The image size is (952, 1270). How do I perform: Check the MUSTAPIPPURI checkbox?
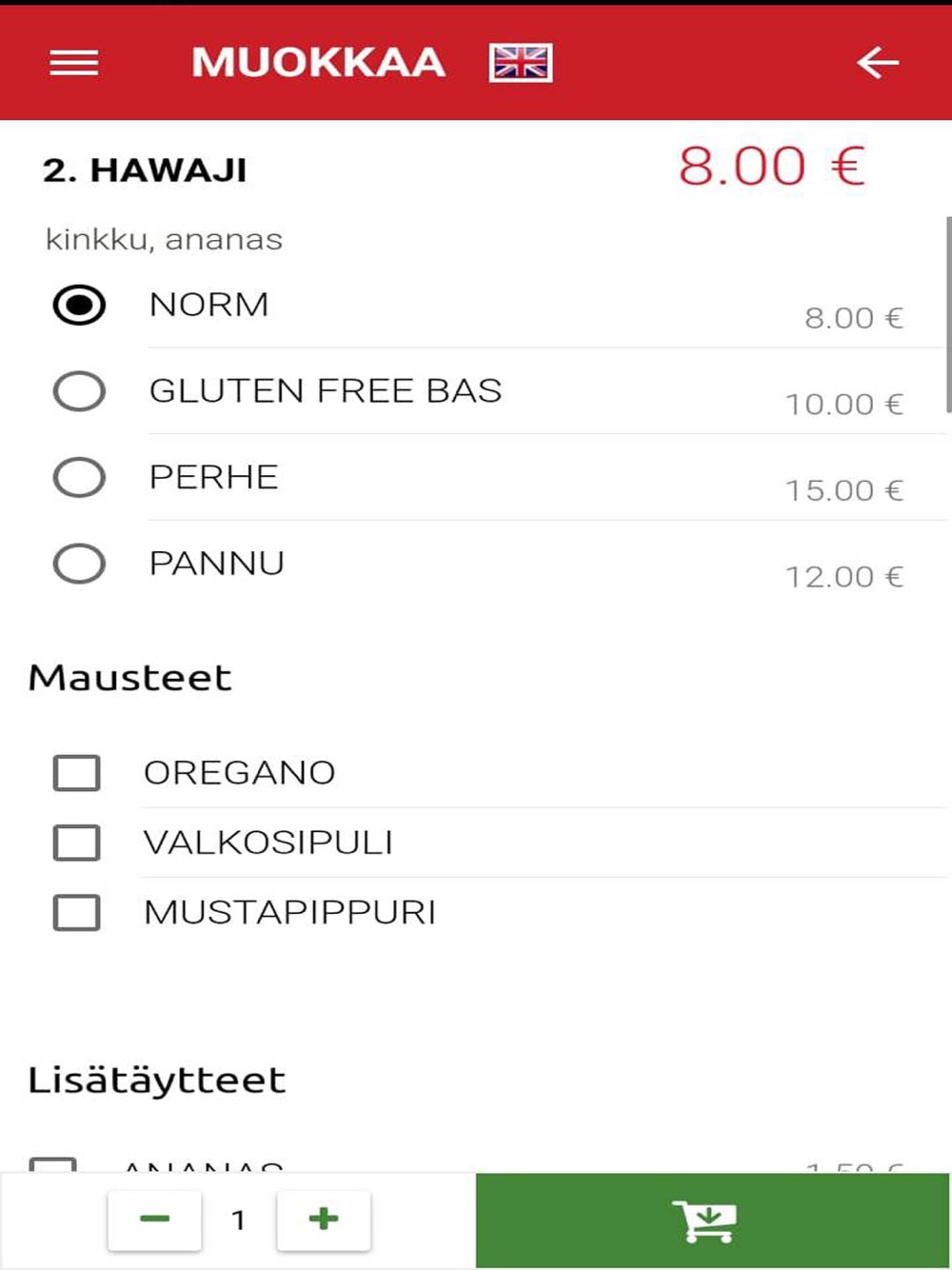coord(77,912)
